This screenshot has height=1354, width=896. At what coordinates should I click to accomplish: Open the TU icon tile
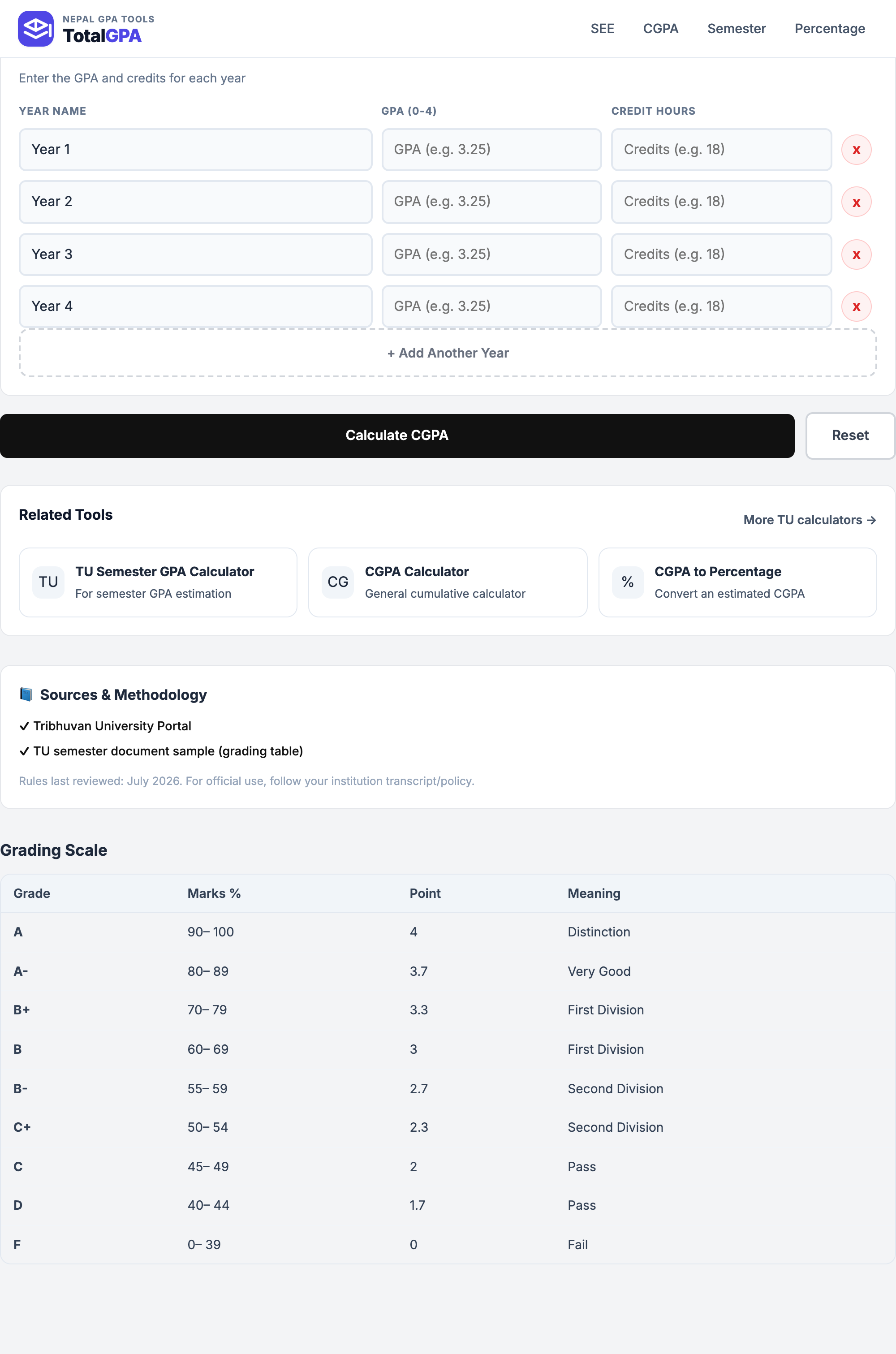[48, 582]
